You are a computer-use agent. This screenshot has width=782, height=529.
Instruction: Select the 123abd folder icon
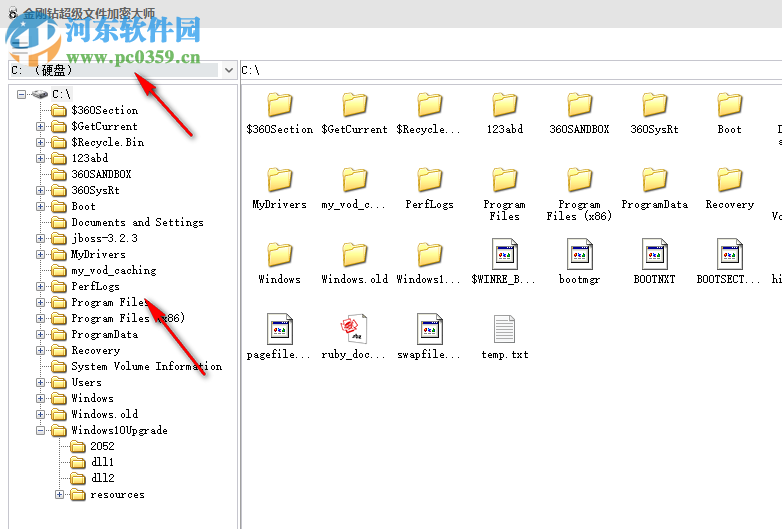[x=505, y=105]
